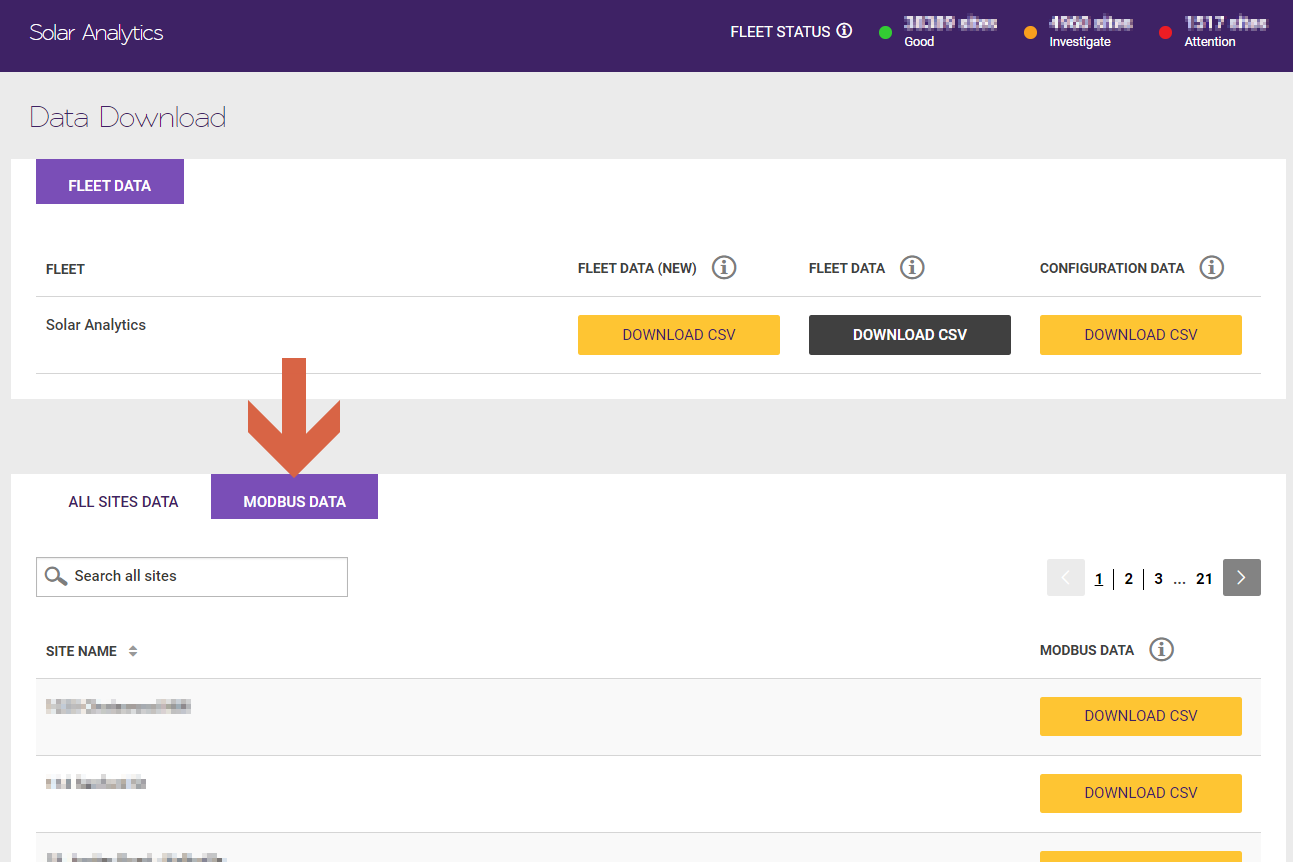Jump to page 2 of sites
The height and width of the screenshot is (862, 1293).
click(x=1128, y=579)
